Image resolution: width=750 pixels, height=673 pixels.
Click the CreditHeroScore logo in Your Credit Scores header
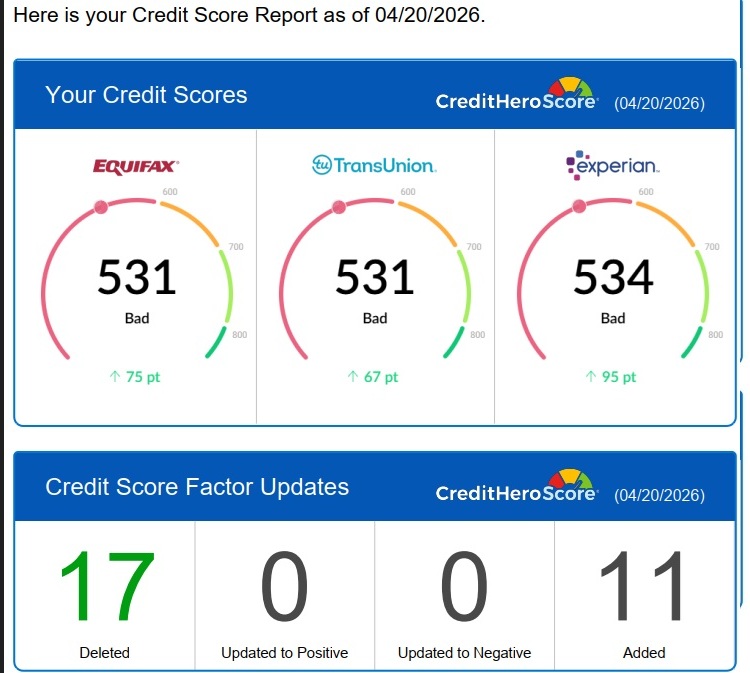click(517, 94)
